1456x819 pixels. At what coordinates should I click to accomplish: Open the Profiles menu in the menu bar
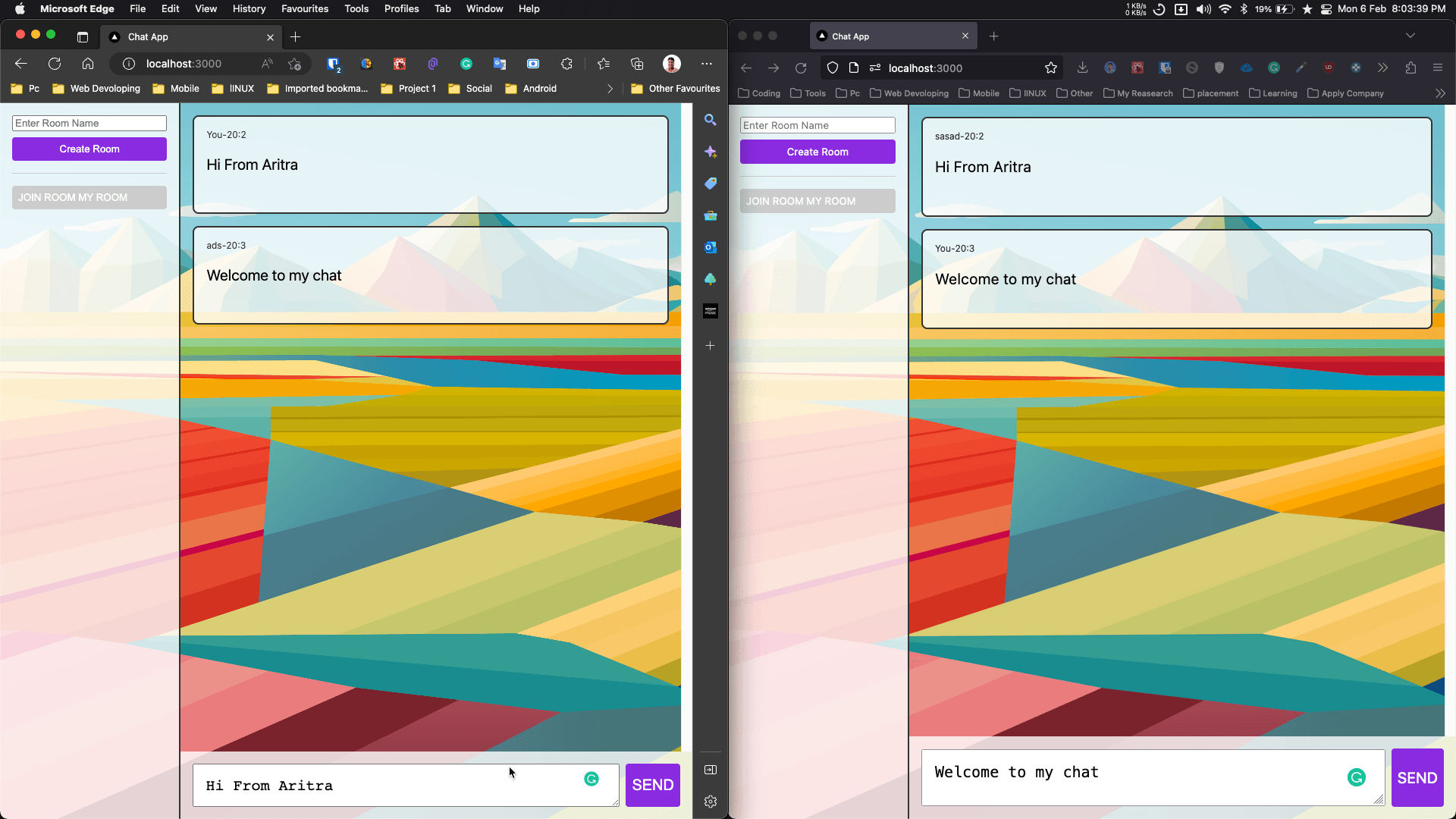[401, 8]
